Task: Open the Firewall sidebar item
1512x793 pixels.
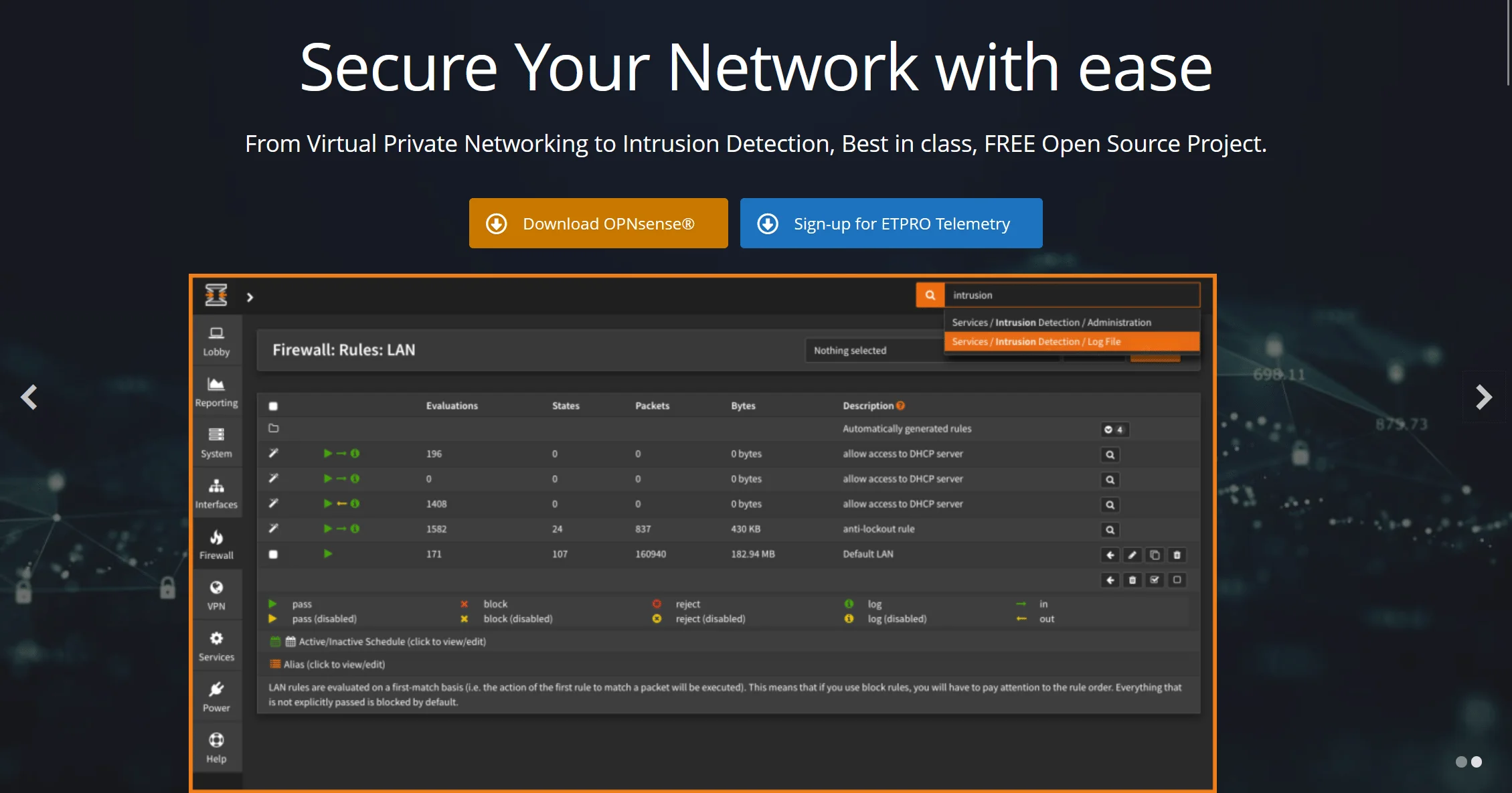Action: click(x=216, y=545)
